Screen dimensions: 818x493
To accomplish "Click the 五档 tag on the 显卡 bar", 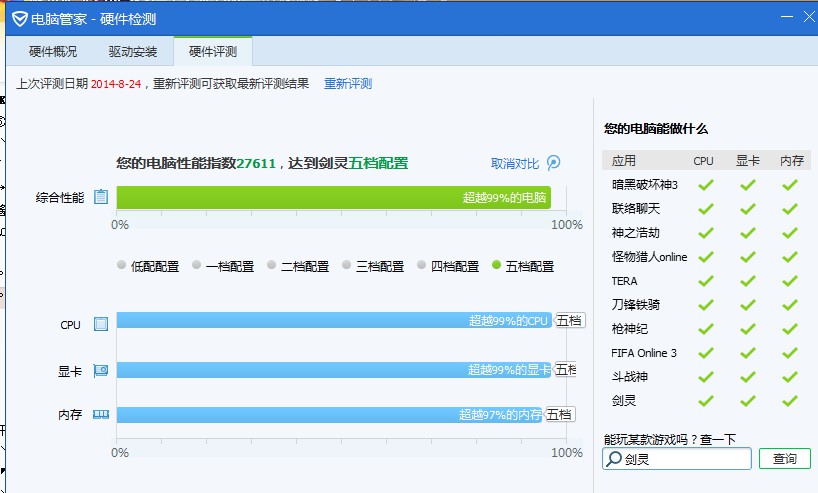I will coord(565,370).
